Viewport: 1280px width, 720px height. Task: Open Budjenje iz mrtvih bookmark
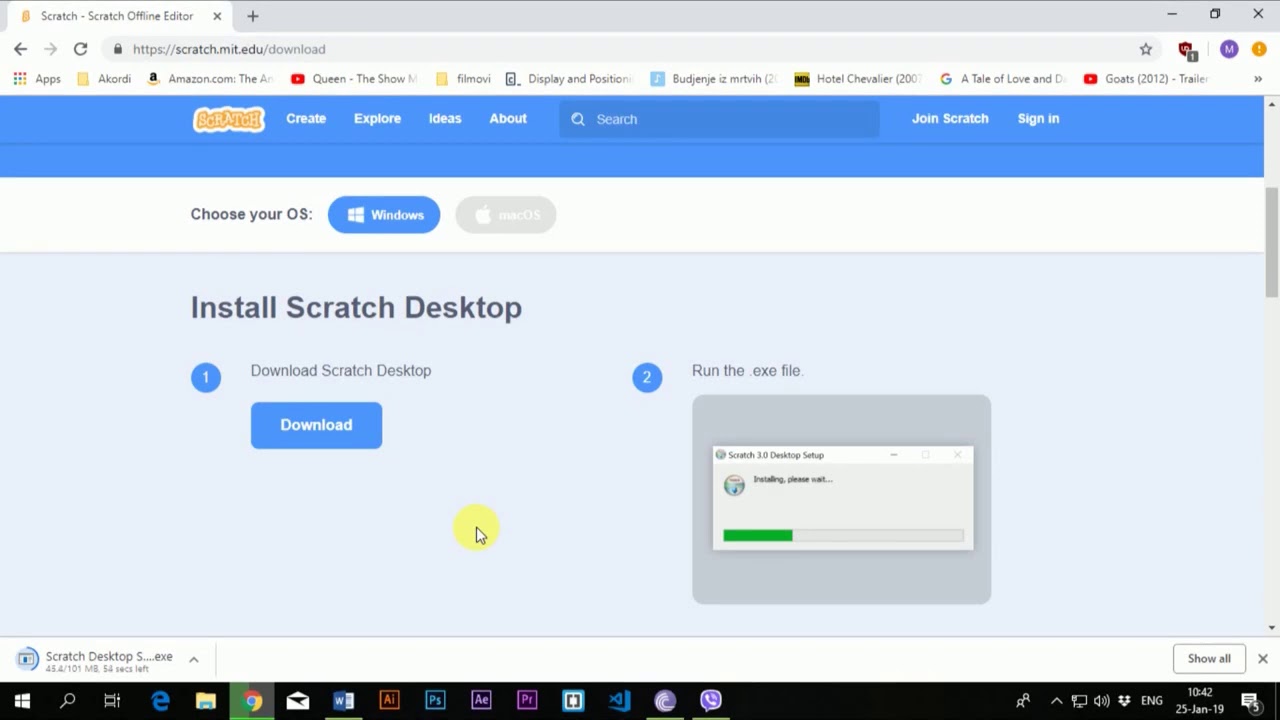click(713, 79)
